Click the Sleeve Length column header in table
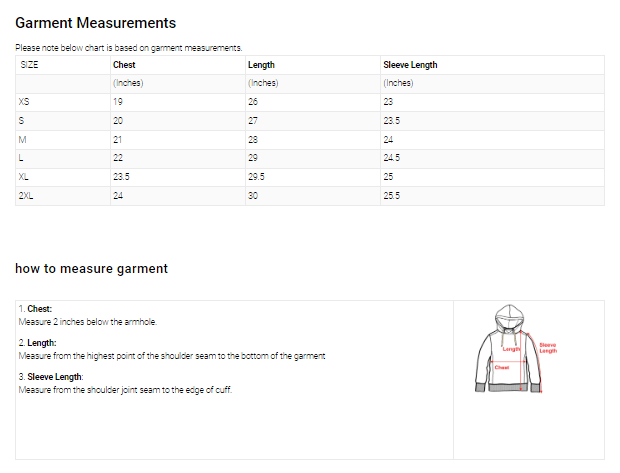 (410, 65)
